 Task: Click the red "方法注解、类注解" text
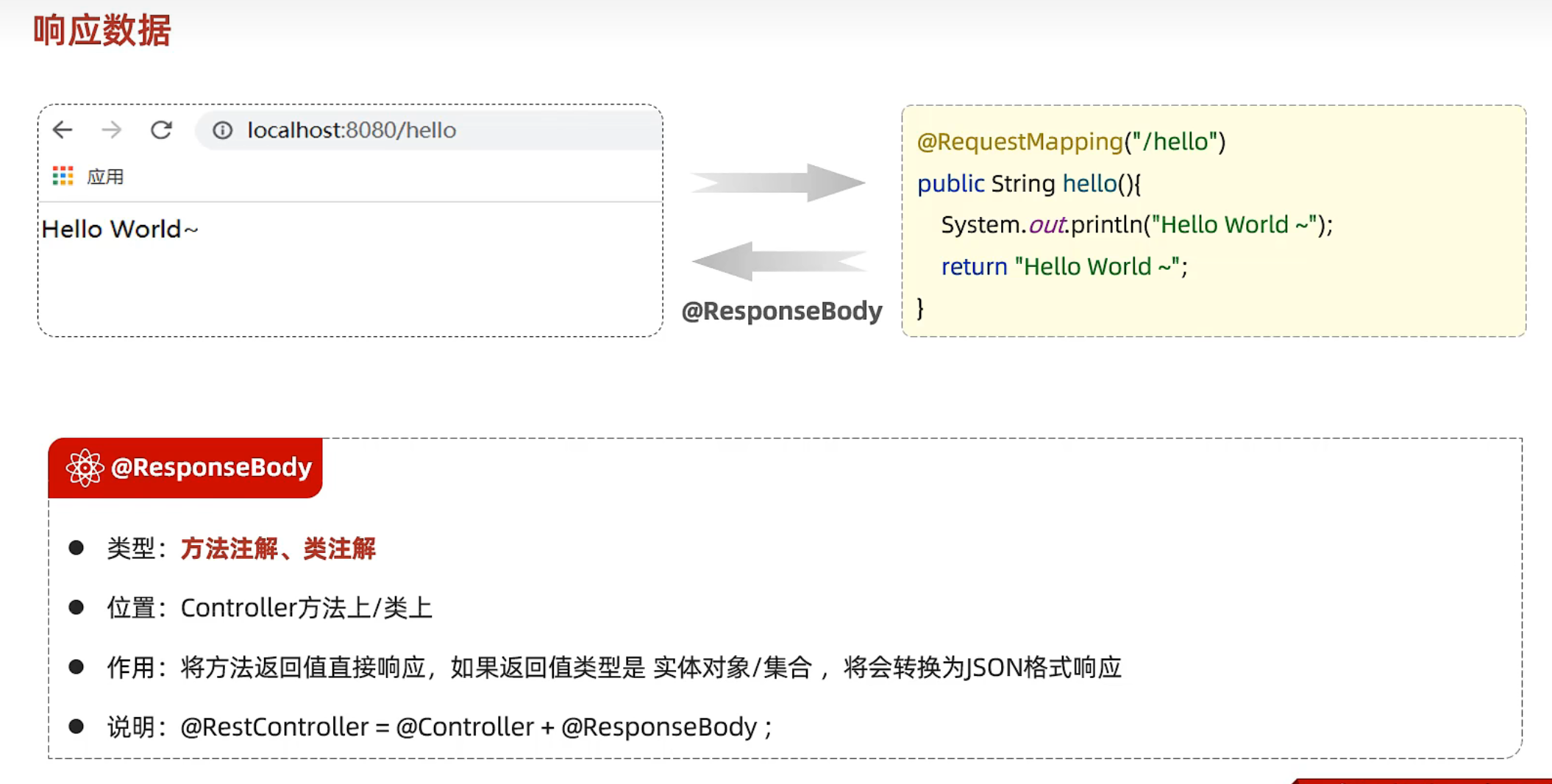point(278,549)
